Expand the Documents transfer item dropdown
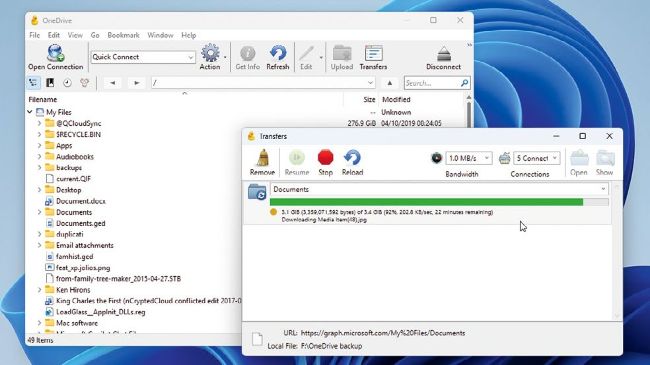 coord(603,189)
